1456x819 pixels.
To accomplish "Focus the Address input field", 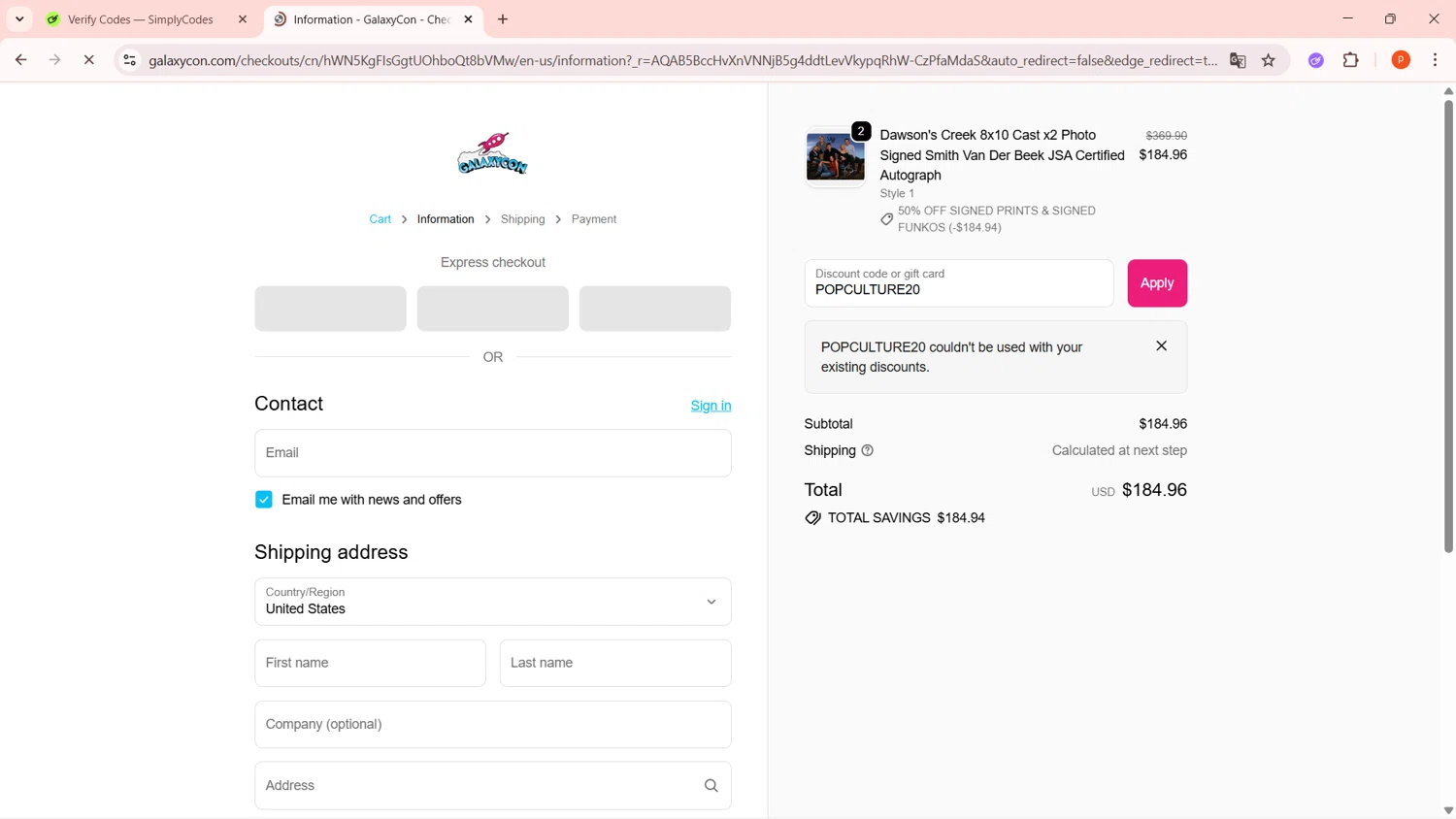I will pos(493,786).
